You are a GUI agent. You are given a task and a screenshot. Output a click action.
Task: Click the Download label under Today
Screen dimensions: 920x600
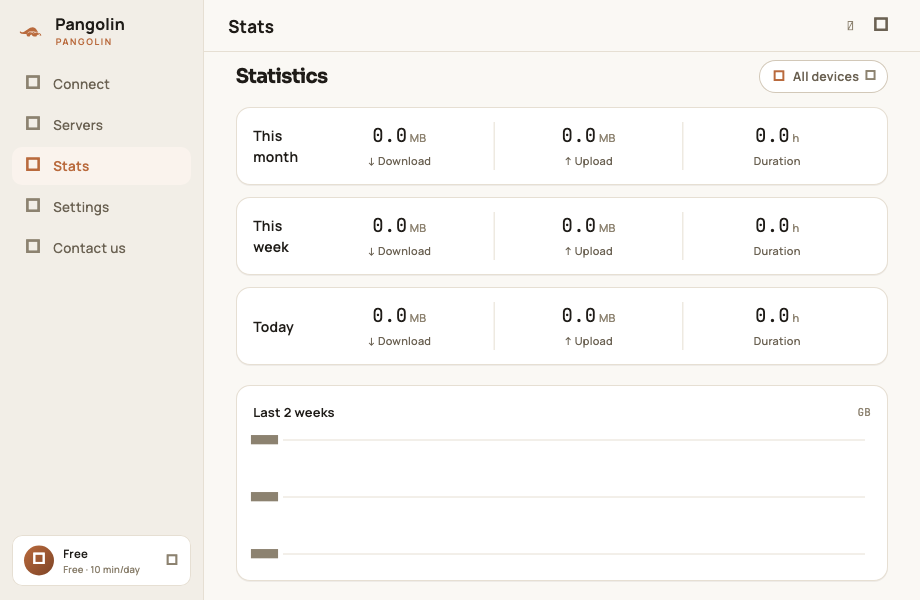399,341
